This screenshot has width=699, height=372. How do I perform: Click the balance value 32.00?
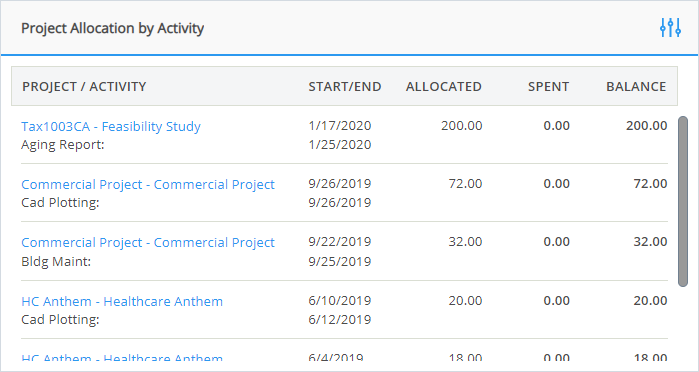(650, 242)
